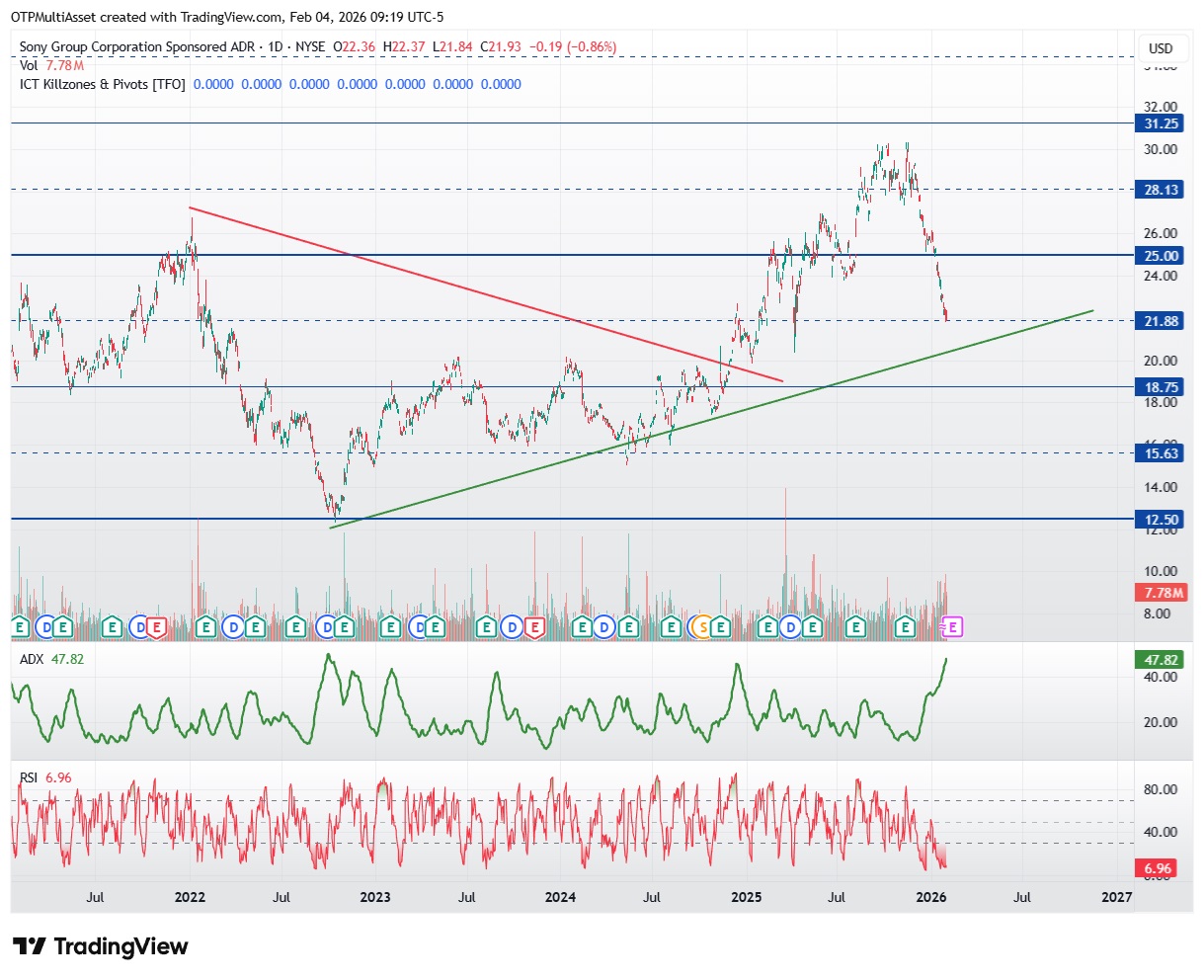Click the purple upcoming earnings E marker
Viewport: 1204px width, 980px height.
pos(954,626)
